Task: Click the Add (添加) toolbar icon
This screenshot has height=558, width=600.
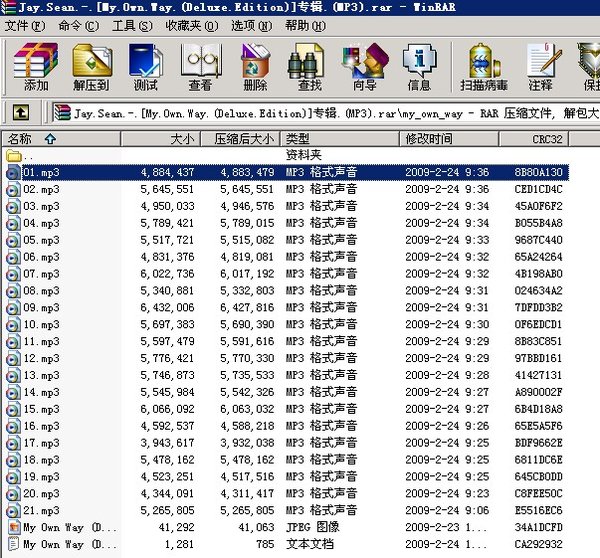Action: [36, 67]
